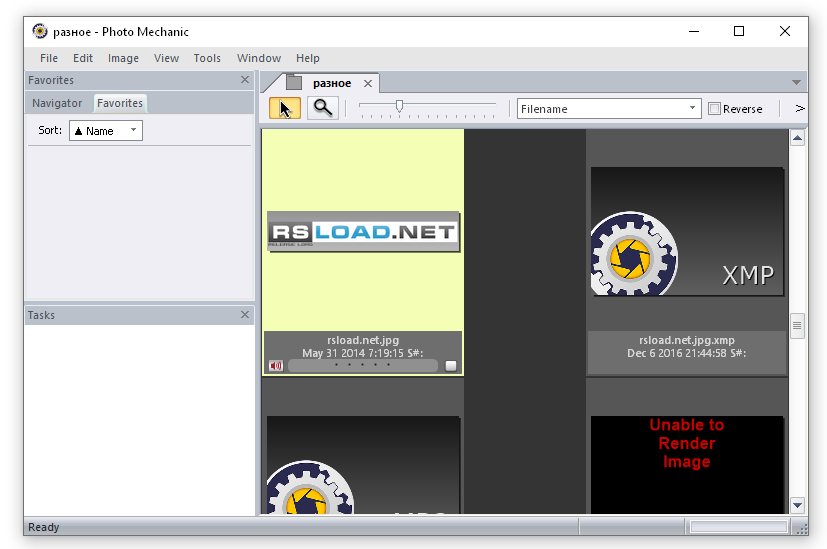Click the star rating dots bar on rsload.net.jpg
Screen dimensions: 827x549
point(362,366)
